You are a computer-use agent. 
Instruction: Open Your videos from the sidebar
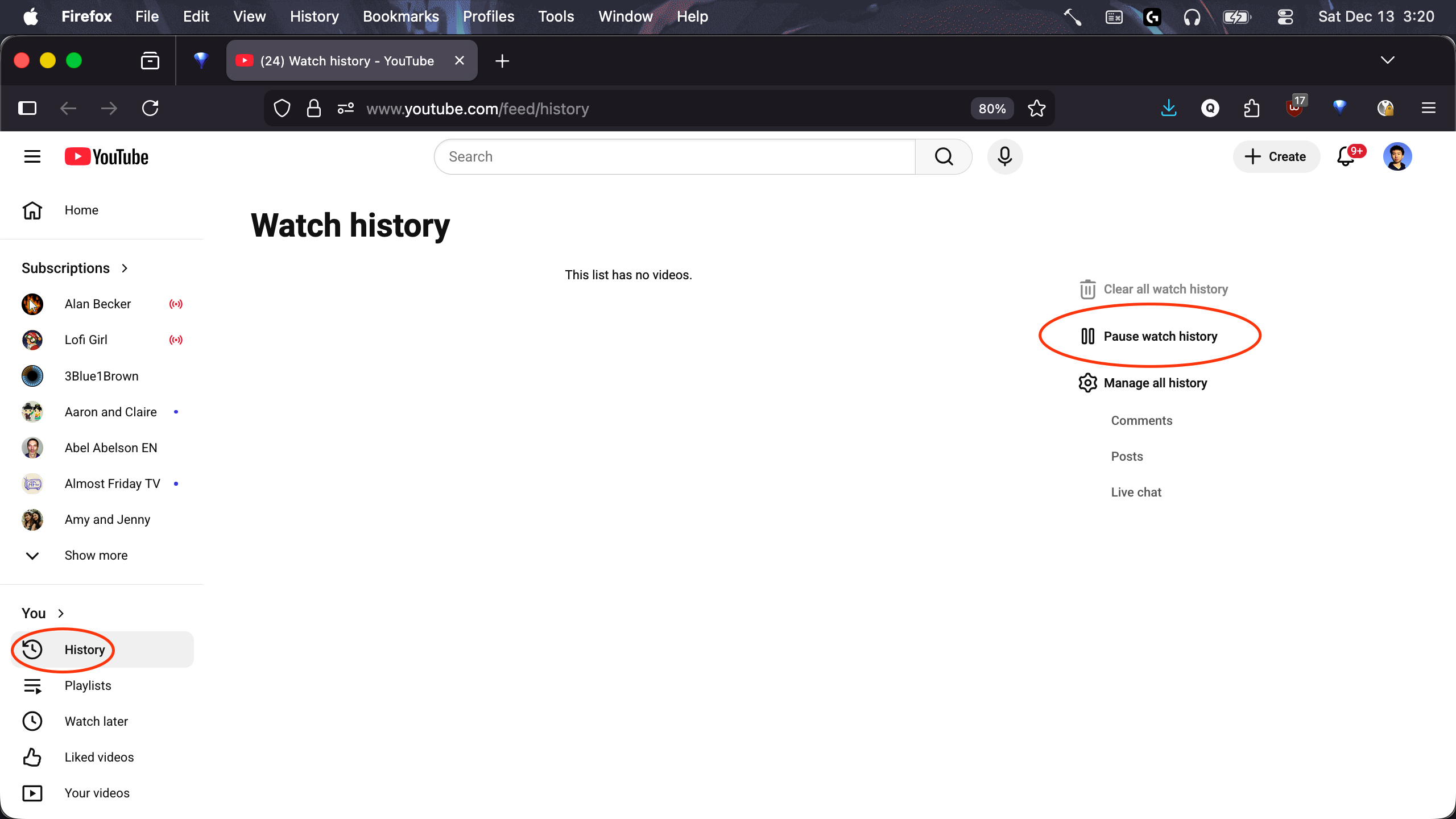[x=97, y=792]
